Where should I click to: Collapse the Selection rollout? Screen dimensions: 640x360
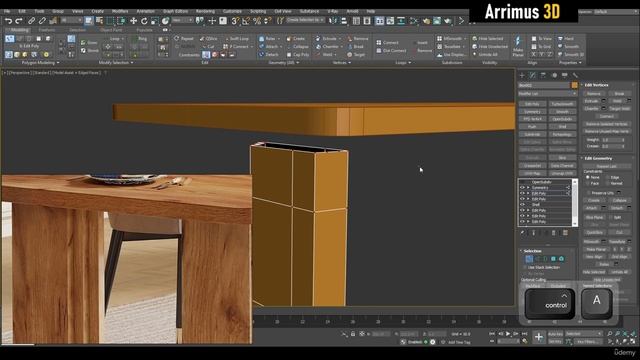pos(532,251)
